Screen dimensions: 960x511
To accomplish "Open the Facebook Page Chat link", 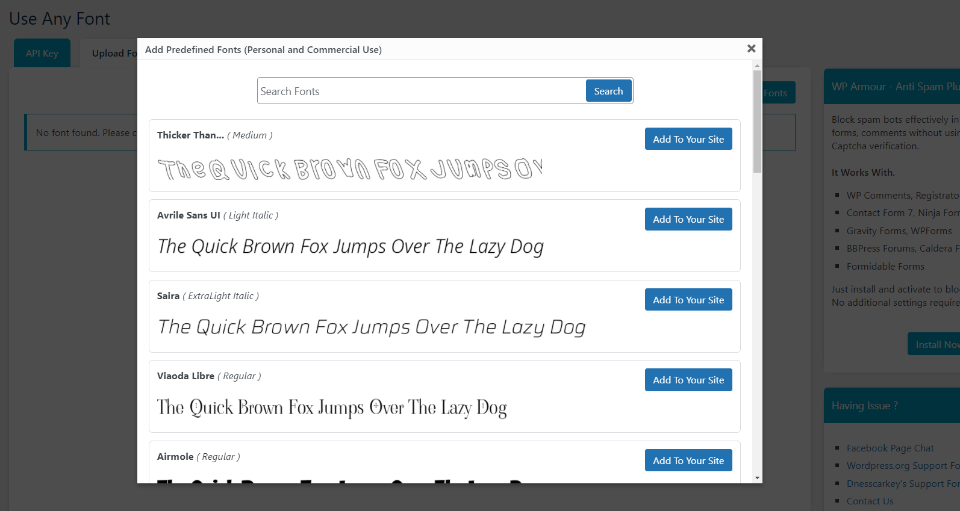I will coord(890,449).
